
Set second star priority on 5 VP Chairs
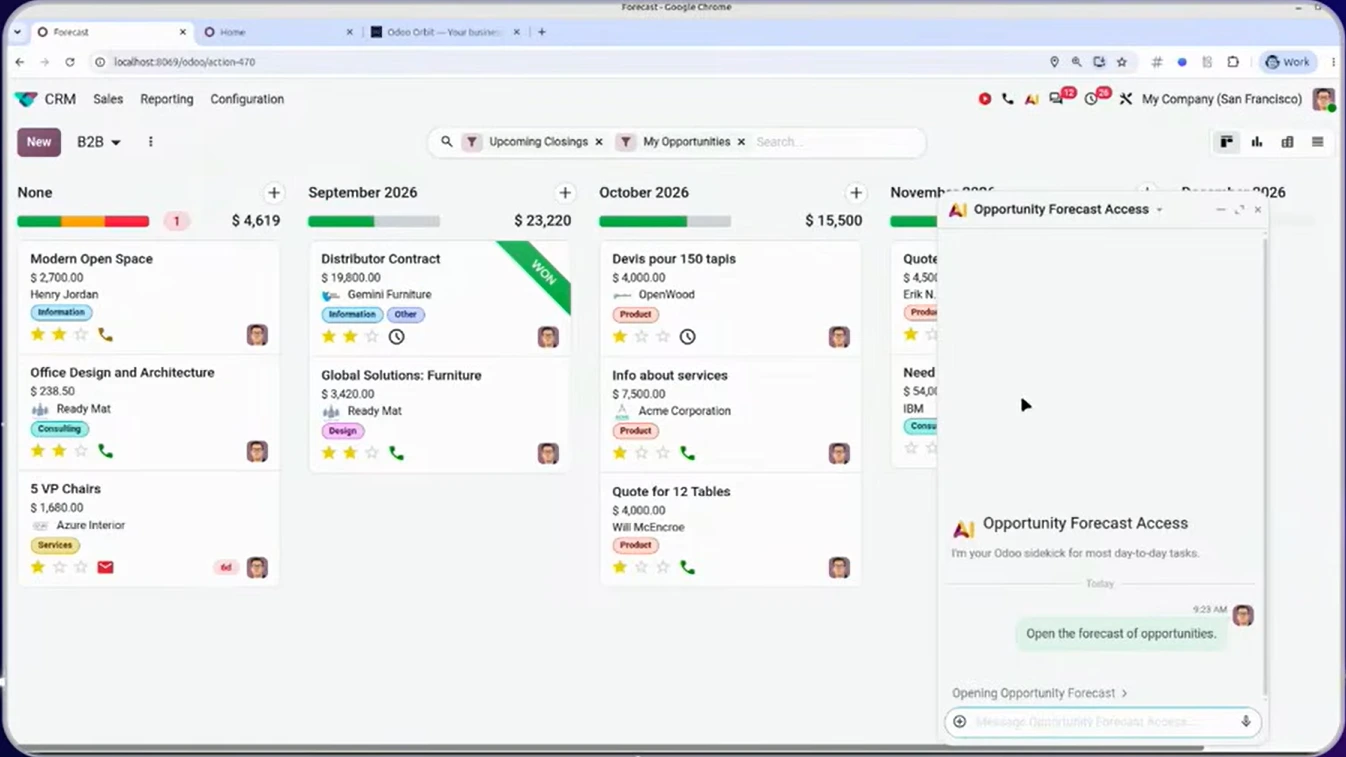(59, 567)
